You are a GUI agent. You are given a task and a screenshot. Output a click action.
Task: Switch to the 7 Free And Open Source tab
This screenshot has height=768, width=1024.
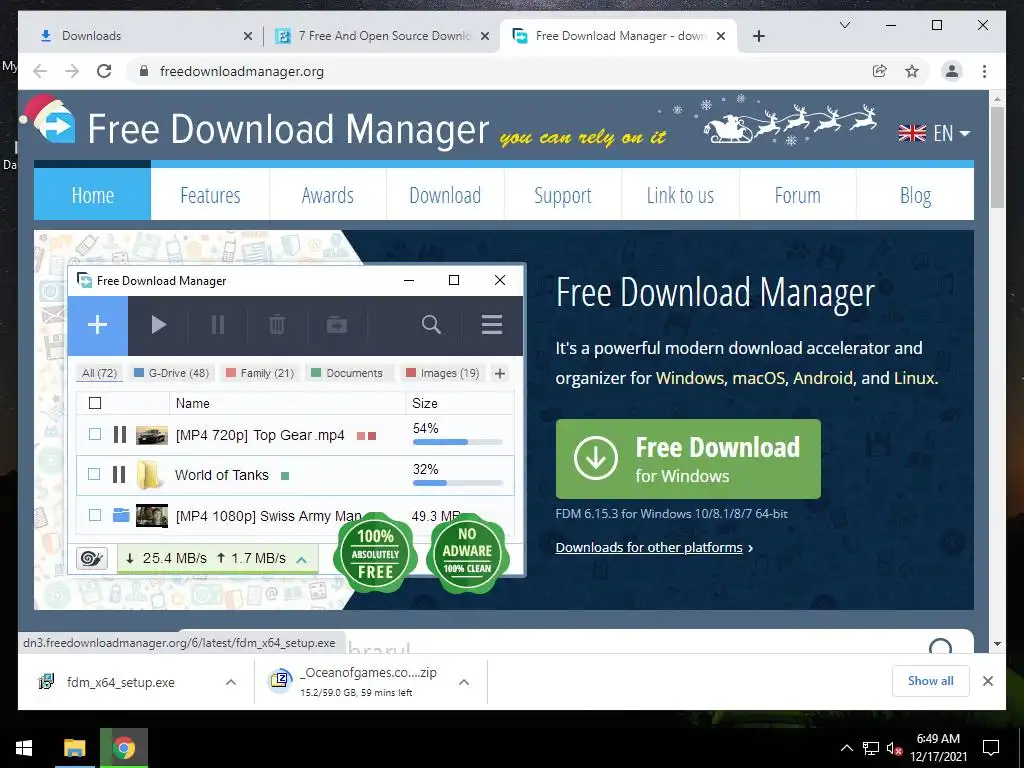click(x=382, y=36)
